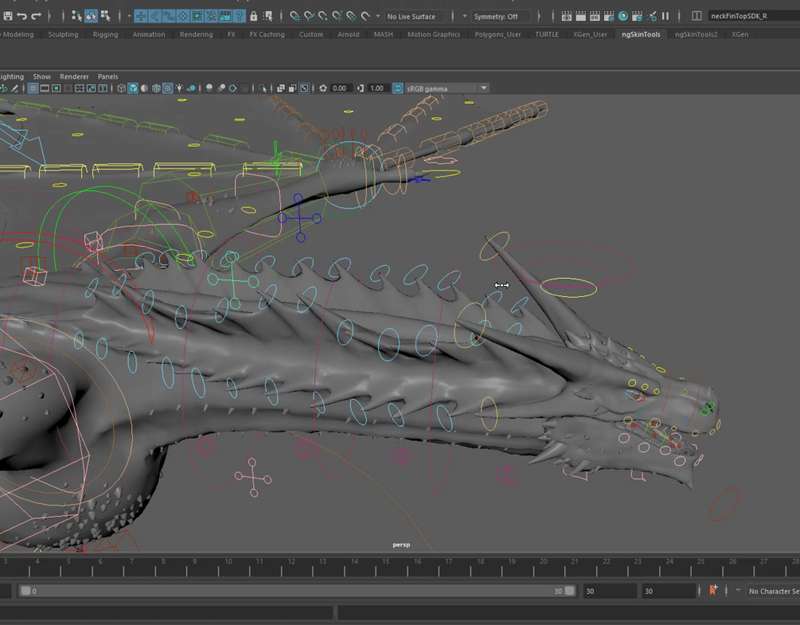Viewport: 800px width, 625px height.
Task: Click the highlight selection mode icon
Action: click(x=267, y=16)
